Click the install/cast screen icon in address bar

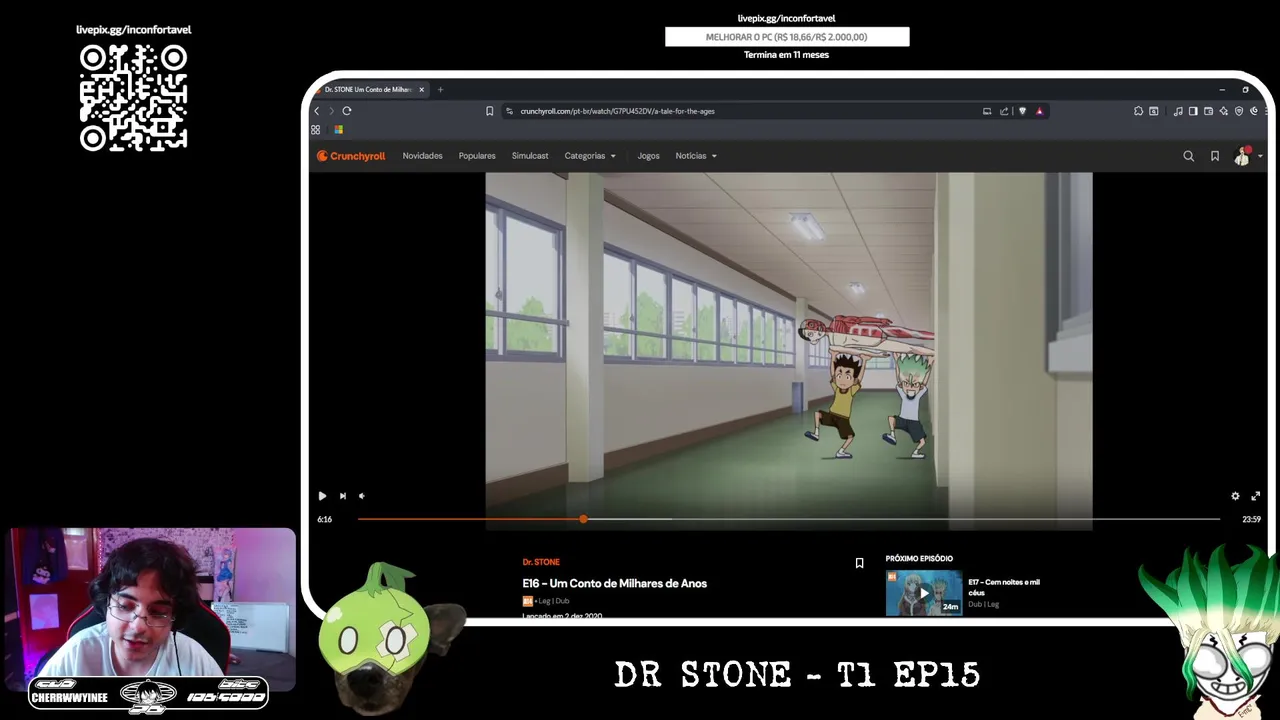(x=987, y=111)
